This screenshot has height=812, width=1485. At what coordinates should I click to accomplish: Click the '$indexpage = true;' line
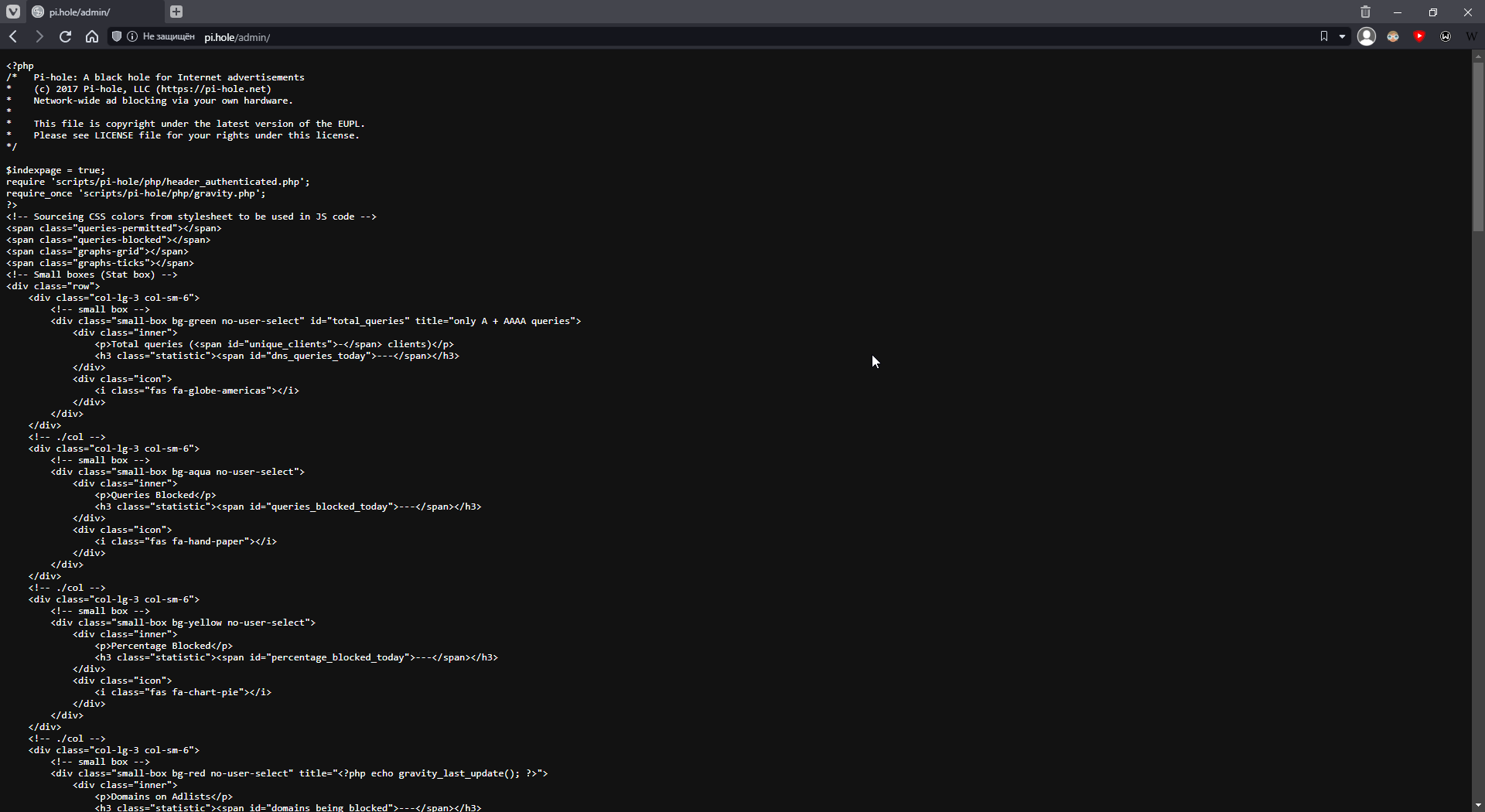pyautogui.click(x=56, y=170)
